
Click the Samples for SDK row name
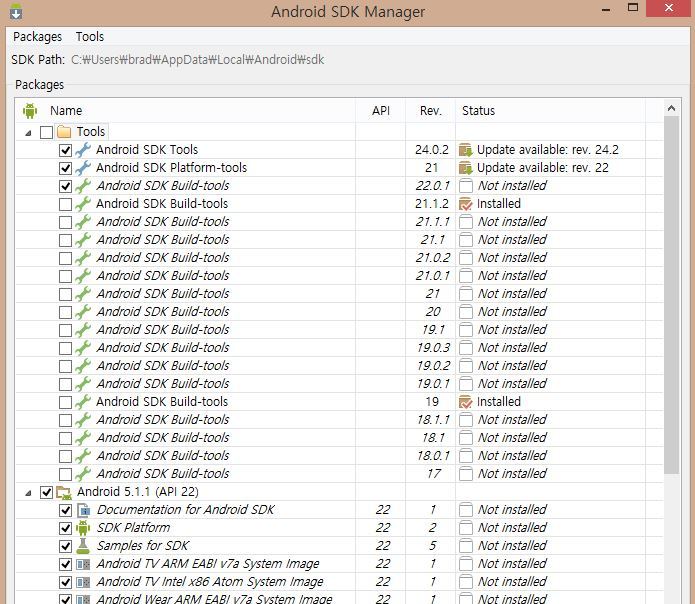click(143, 546)
